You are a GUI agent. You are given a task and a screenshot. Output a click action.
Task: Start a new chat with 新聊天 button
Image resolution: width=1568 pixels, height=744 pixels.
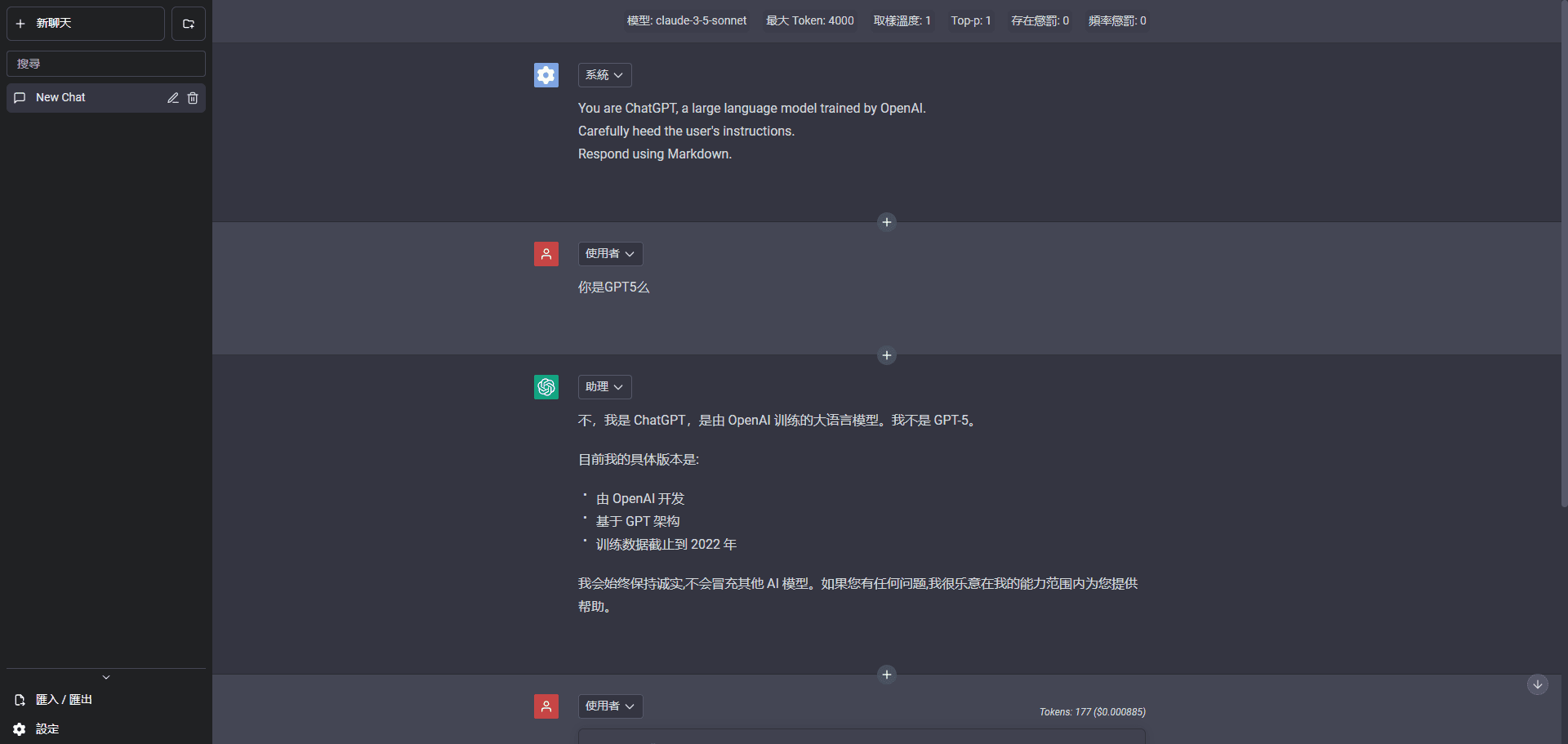[86, 24]
